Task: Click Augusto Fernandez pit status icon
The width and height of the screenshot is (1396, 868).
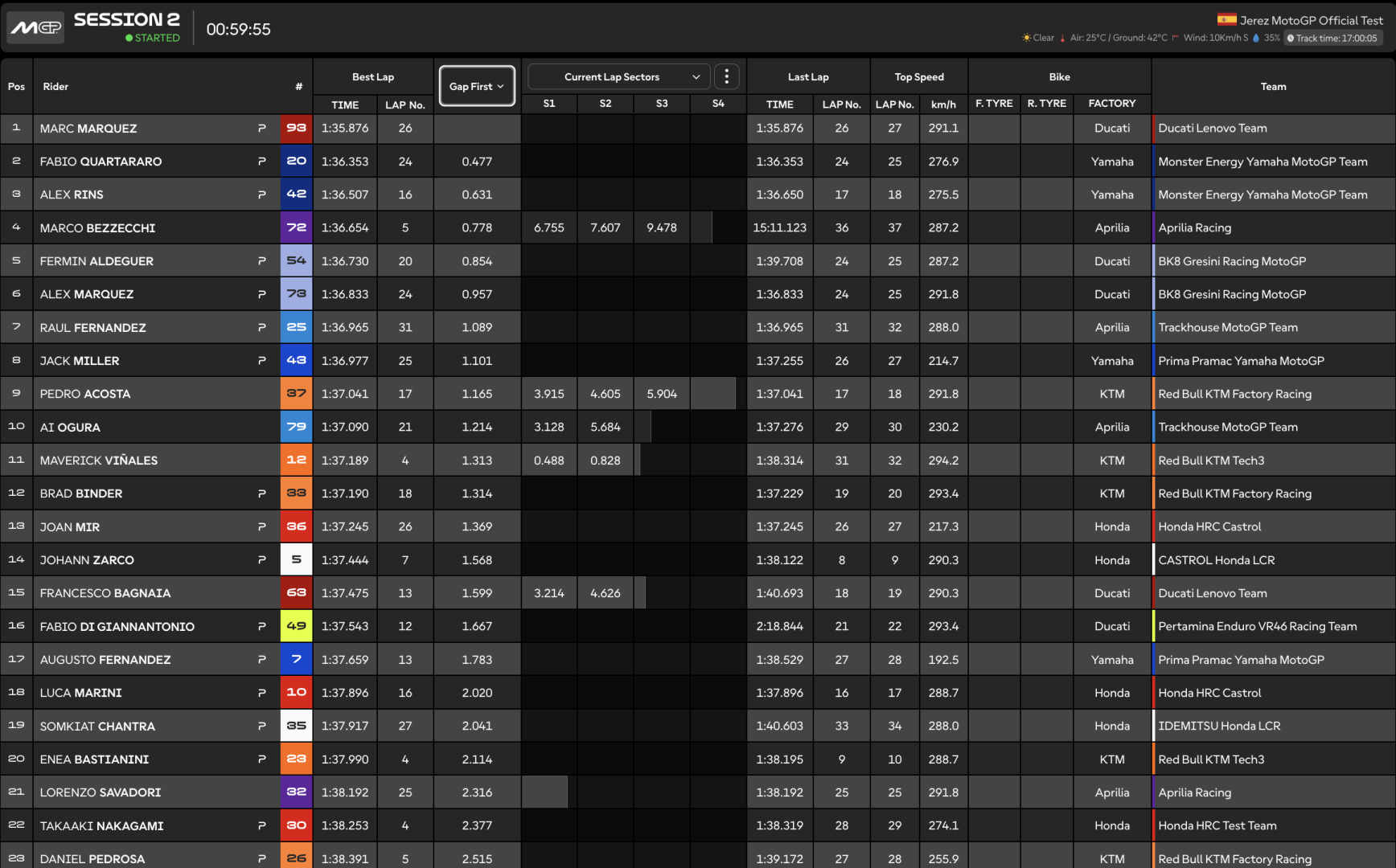Action: [x=261, y=660]
